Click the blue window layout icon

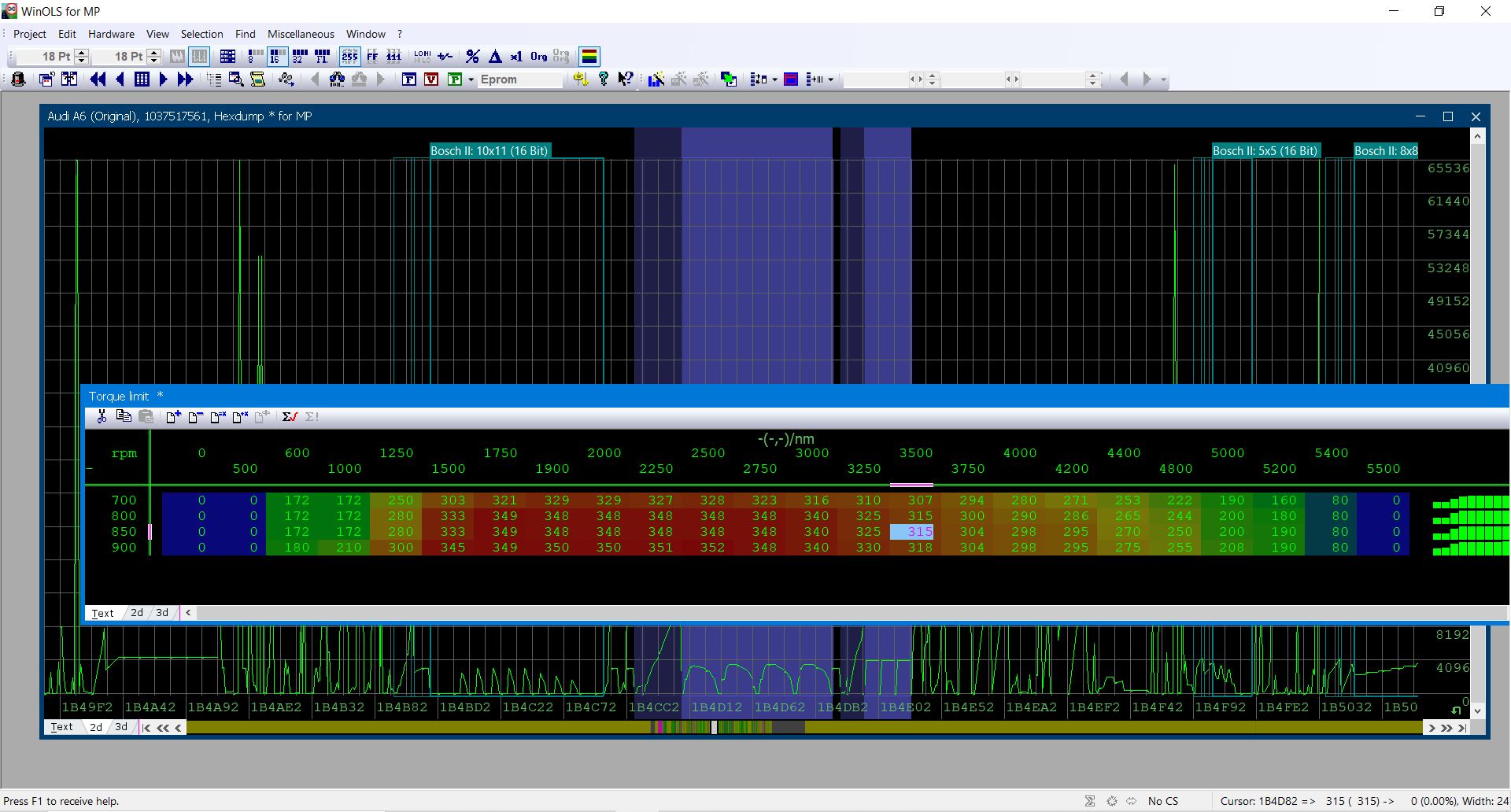[791, 79]
